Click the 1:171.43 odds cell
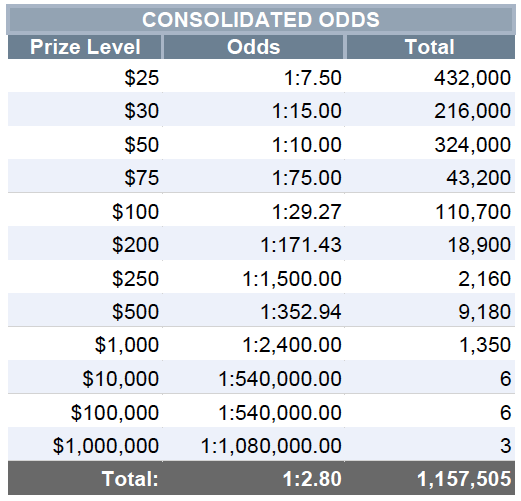 click(x=253, y=243)
